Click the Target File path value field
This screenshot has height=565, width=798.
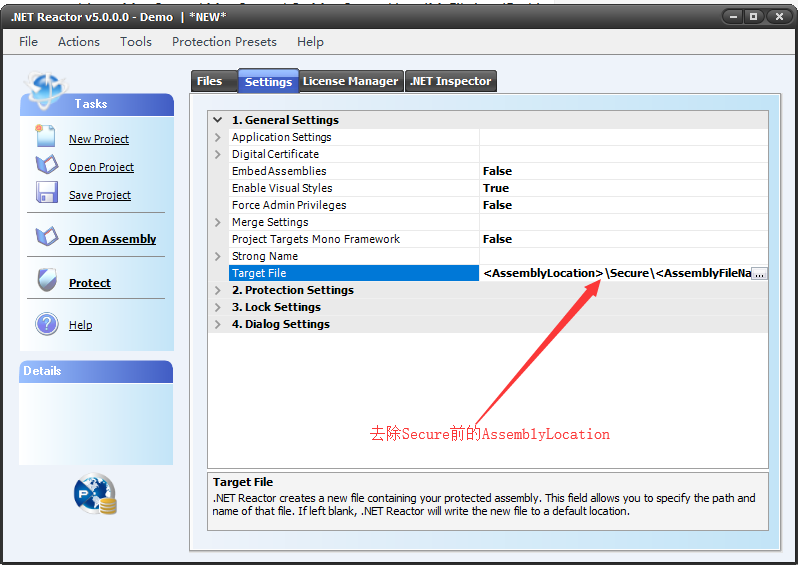click(616, 273)
